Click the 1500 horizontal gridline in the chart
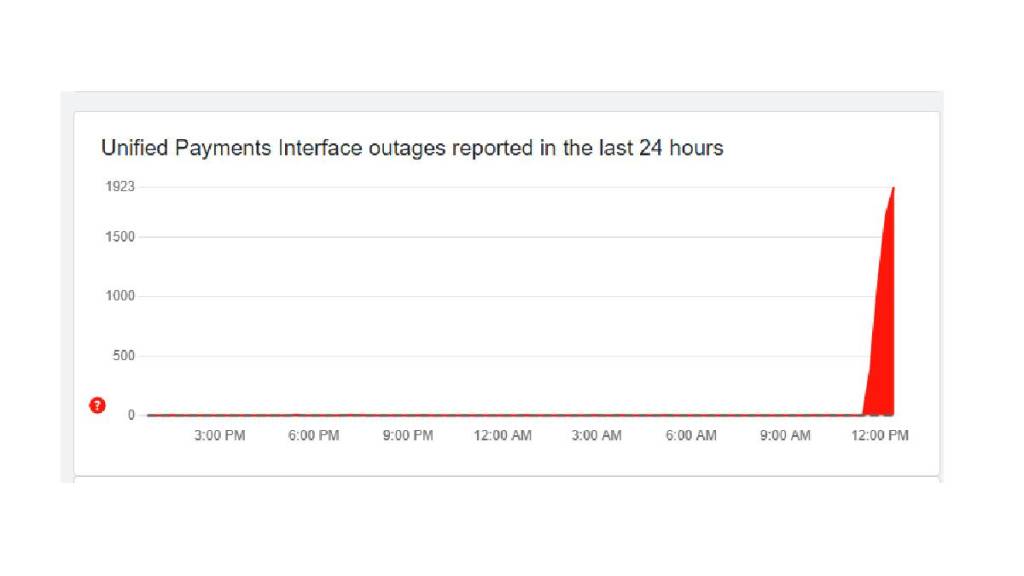Image resolution: width=1024 pixels, height=576 pixels. tap(500, 237)
